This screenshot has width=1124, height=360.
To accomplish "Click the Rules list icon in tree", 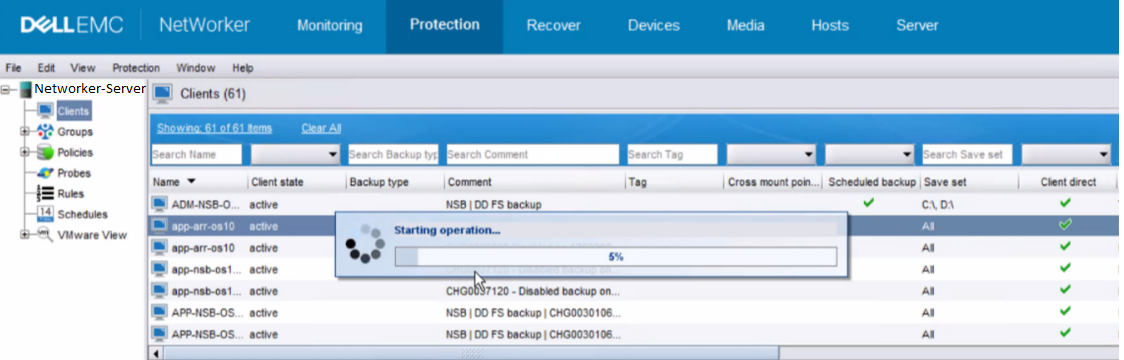I will click(45, 194).
